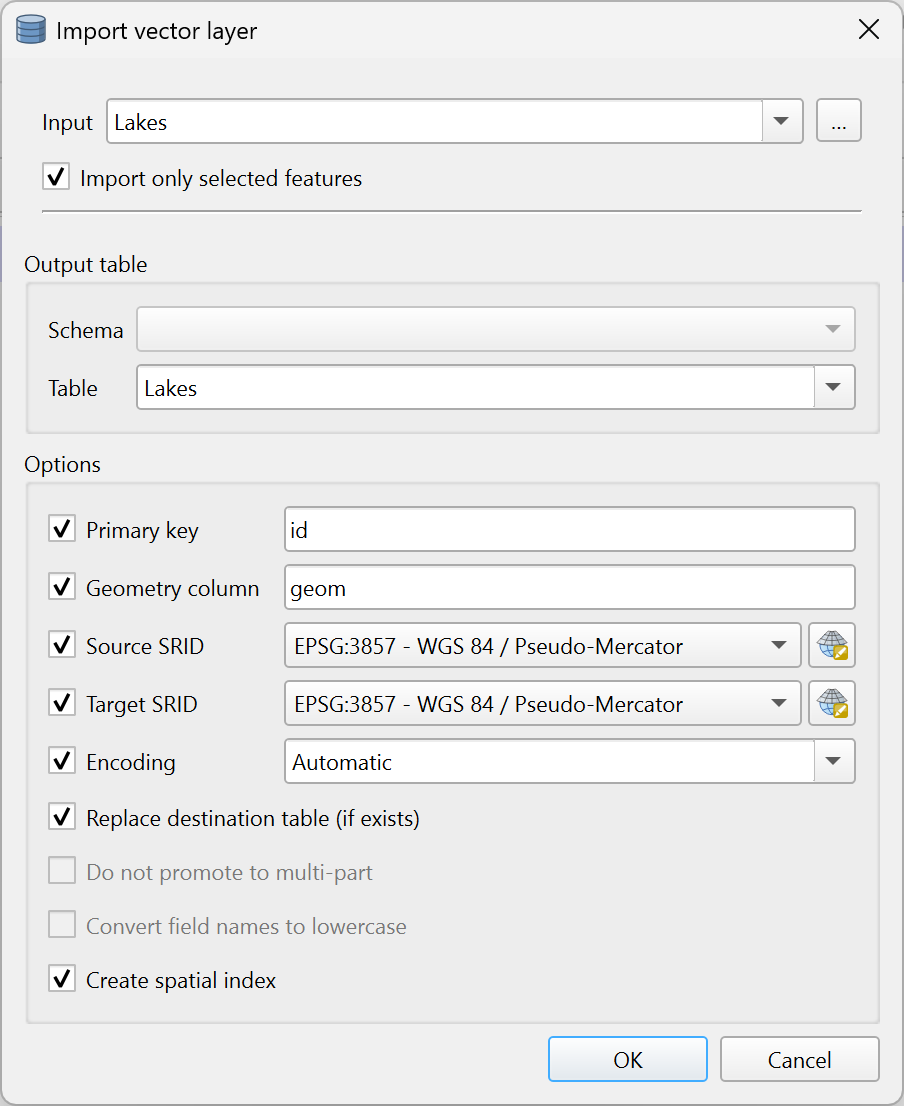Toggle the Primary key checkbox
This screenshot has height=1106, width=904.
[62, 530]
